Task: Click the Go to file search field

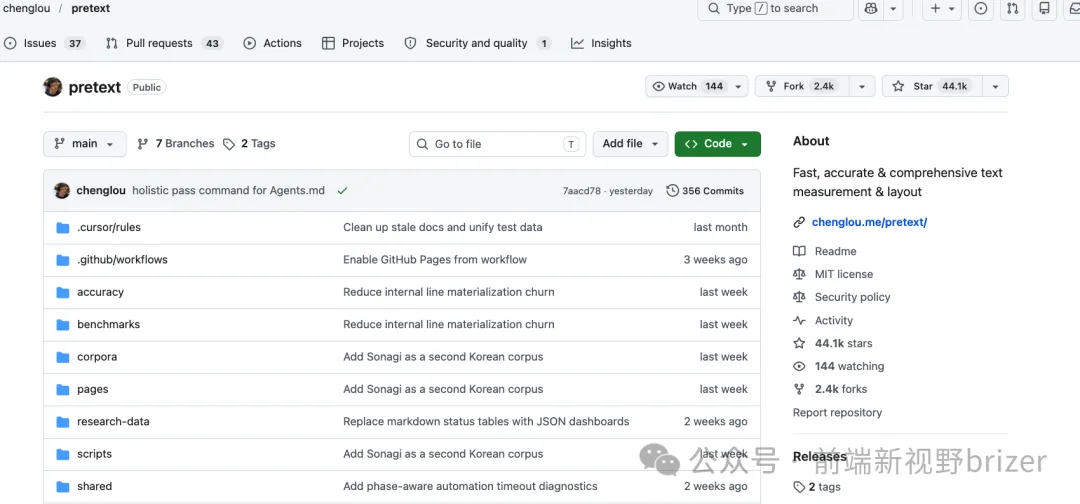Action: point(497,144)
